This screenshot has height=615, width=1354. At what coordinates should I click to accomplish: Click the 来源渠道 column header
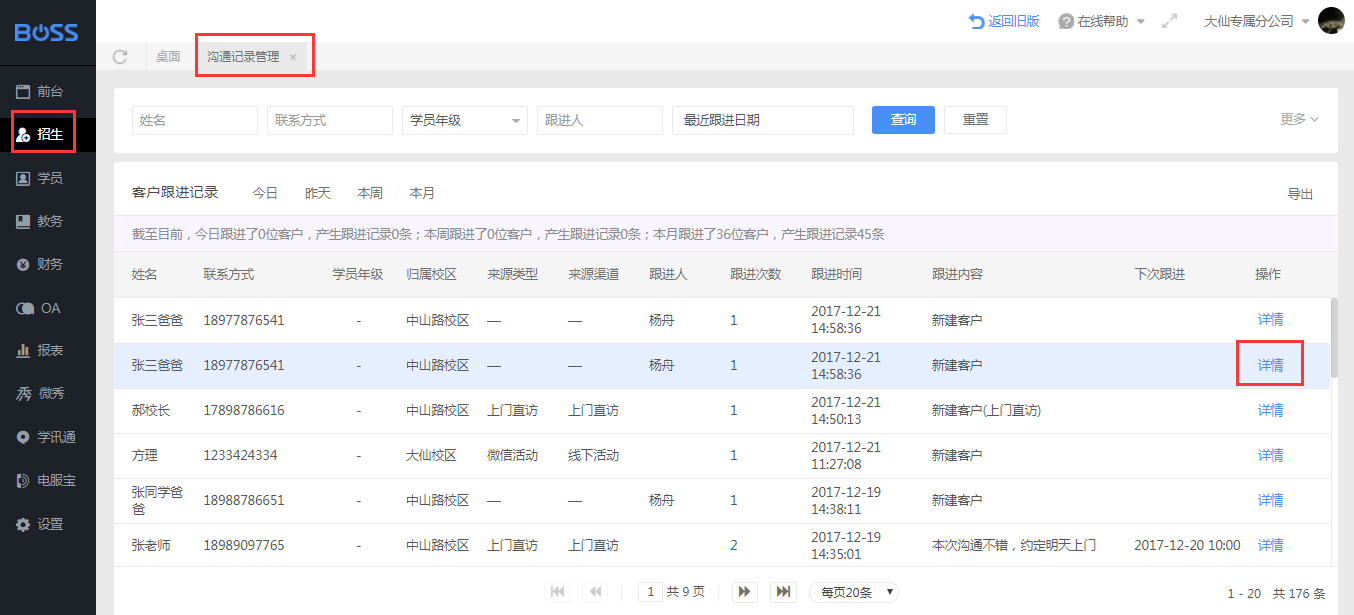click(594, 274)
